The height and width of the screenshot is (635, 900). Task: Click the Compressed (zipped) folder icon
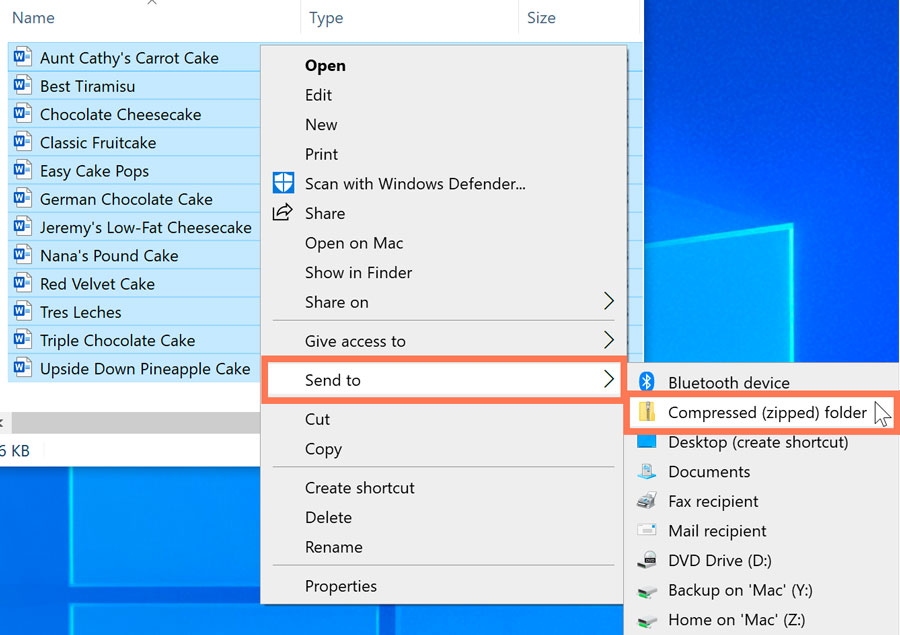[x=649, y=412]
